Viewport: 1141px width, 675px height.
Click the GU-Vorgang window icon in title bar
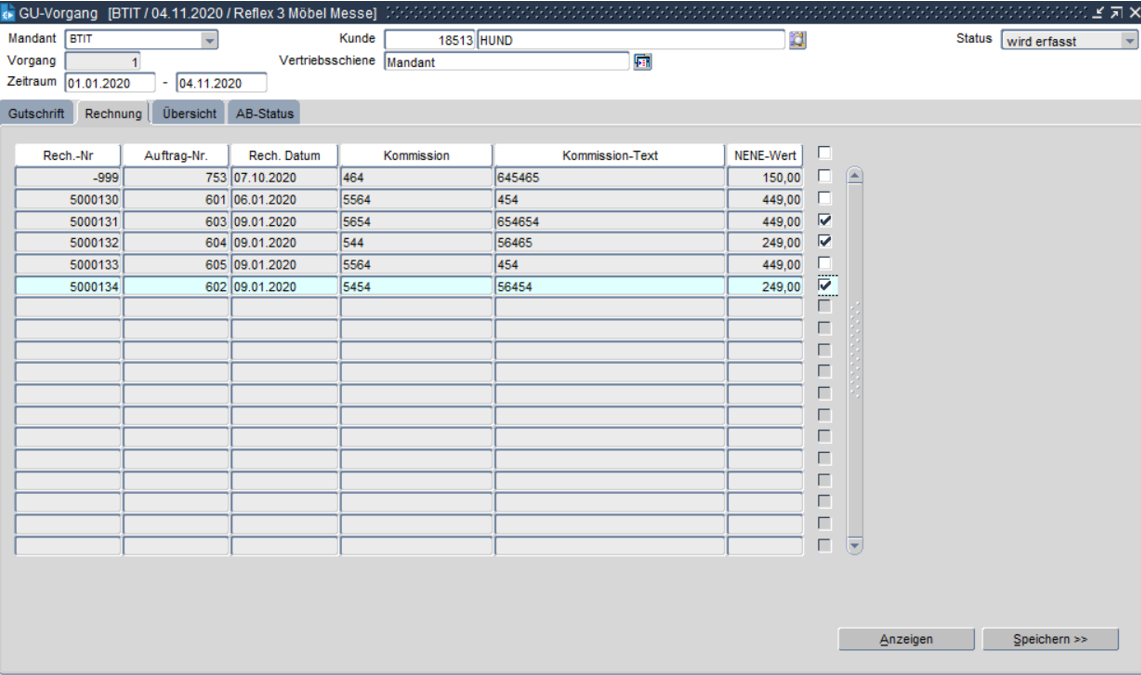click(10, 13)
